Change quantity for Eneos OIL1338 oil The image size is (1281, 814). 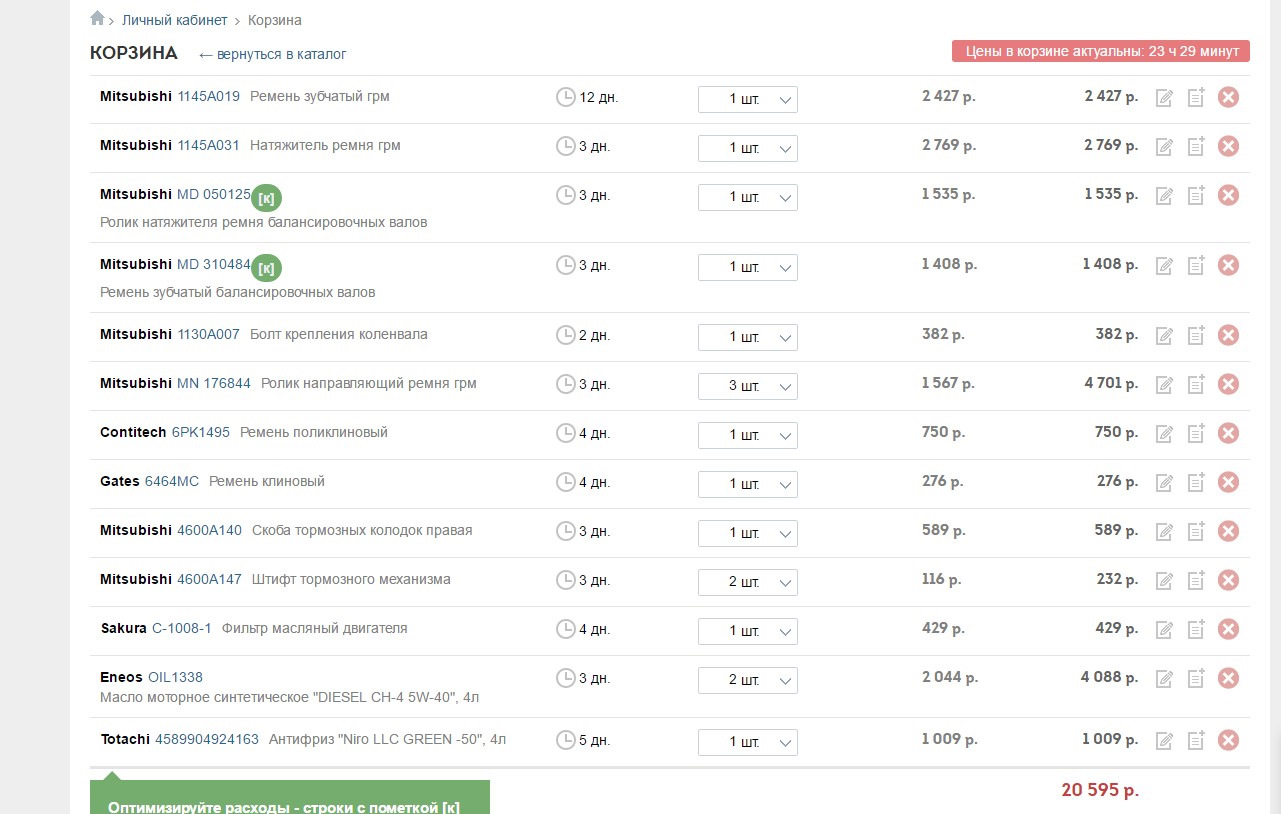coord(747,680)
